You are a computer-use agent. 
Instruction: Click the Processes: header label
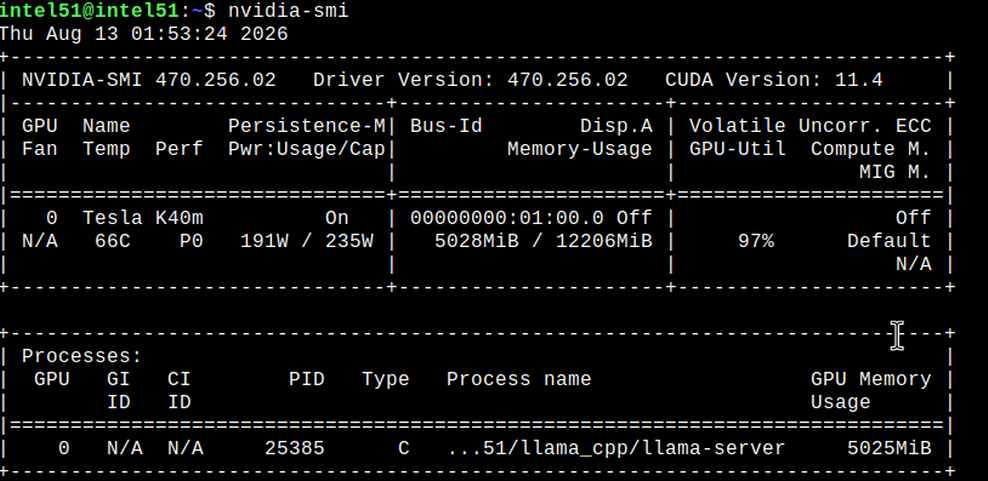pos(82,356)
